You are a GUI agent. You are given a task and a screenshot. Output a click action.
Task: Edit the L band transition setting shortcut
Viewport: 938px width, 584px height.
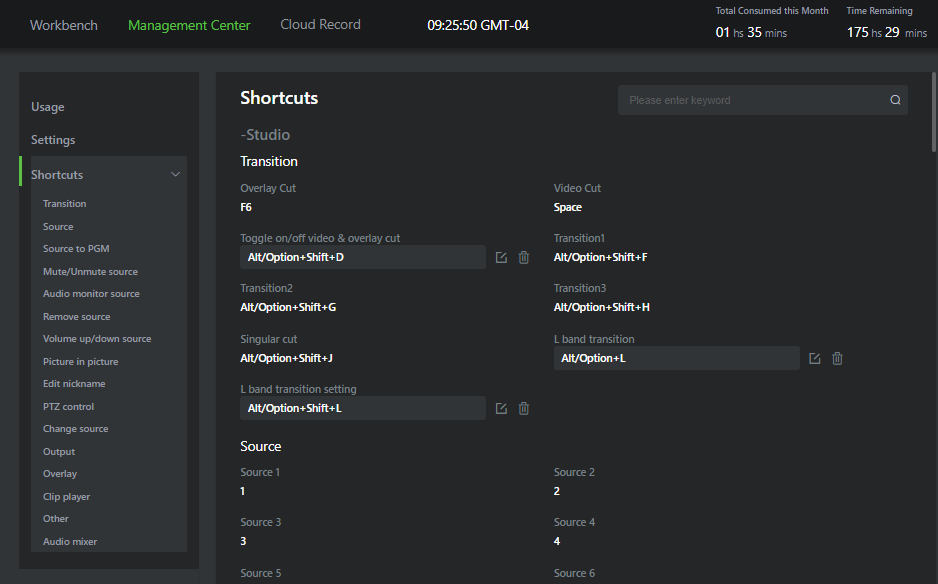click(x=501, y=408)
